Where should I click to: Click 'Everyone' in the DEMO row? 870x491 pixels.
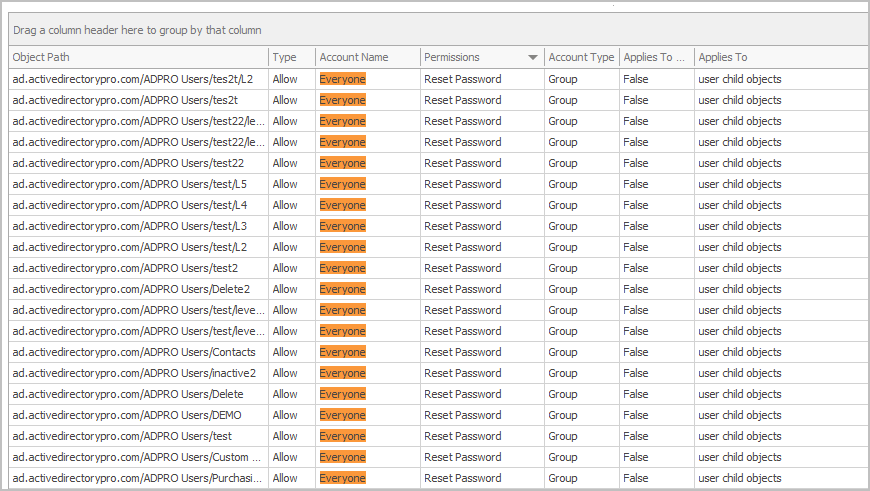tap(342, 416)
